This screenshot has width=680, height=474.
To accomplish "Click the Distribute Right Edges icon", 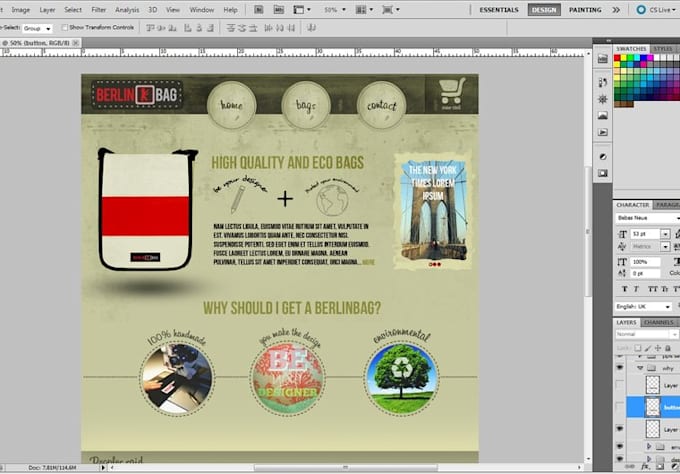I will tap(291, 28).
